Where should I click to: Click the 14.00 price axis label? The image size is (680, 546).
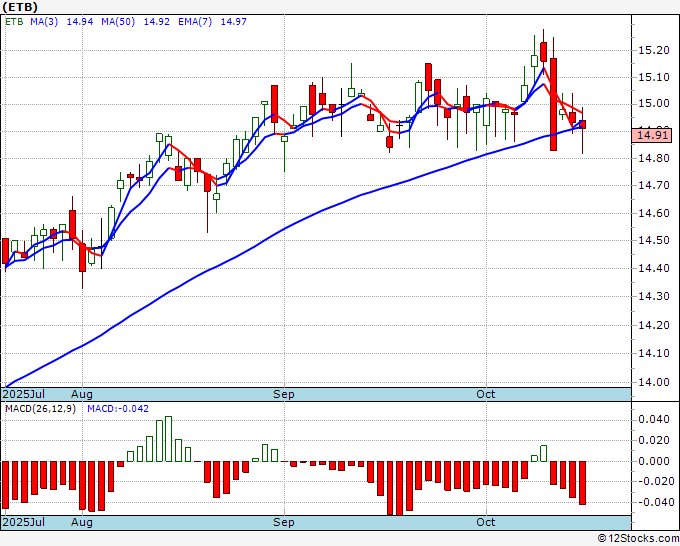(x=654, y=383)
